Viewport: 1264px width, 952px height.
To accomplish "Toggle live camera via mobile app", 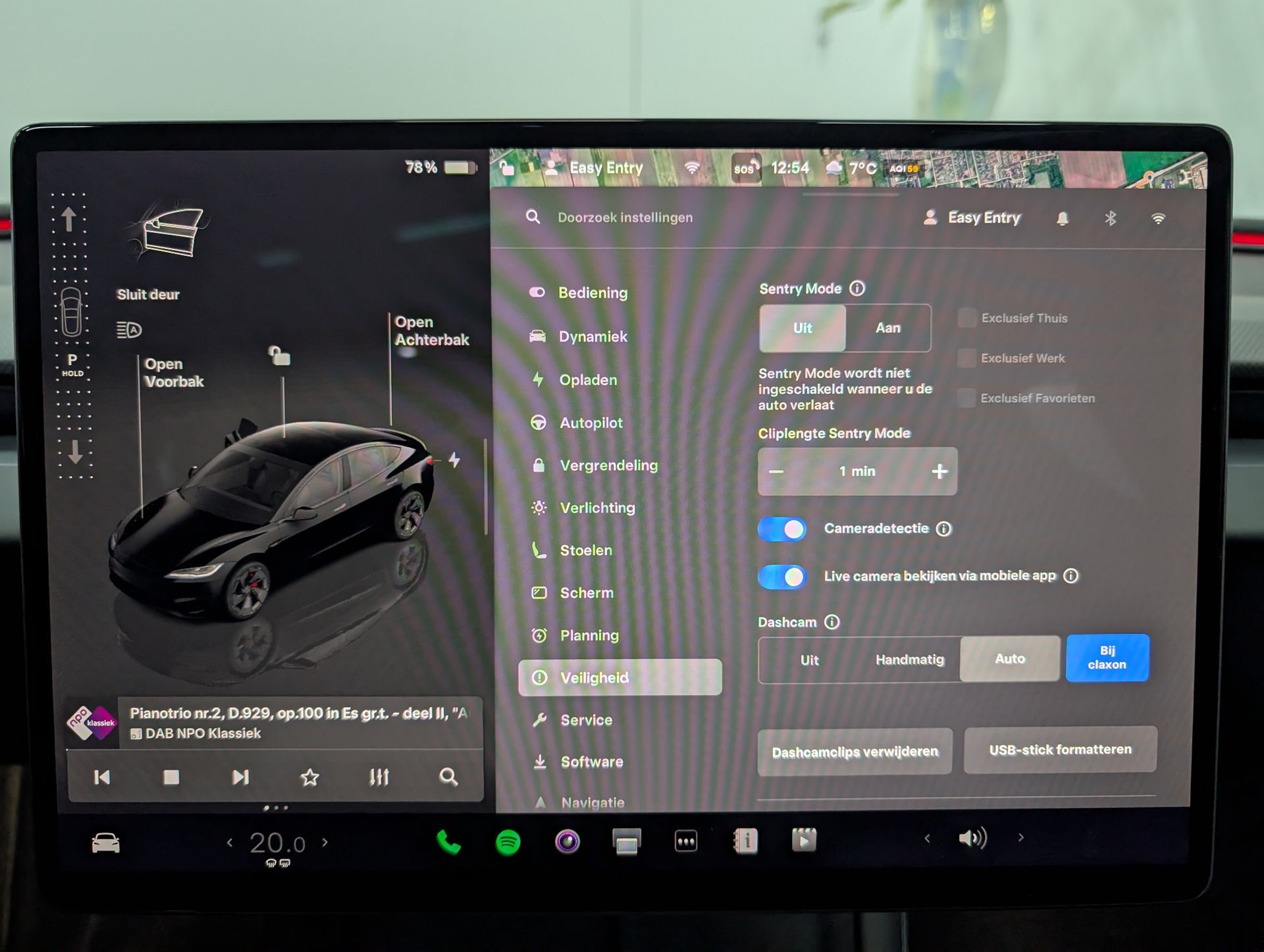I will pos(782,577).
